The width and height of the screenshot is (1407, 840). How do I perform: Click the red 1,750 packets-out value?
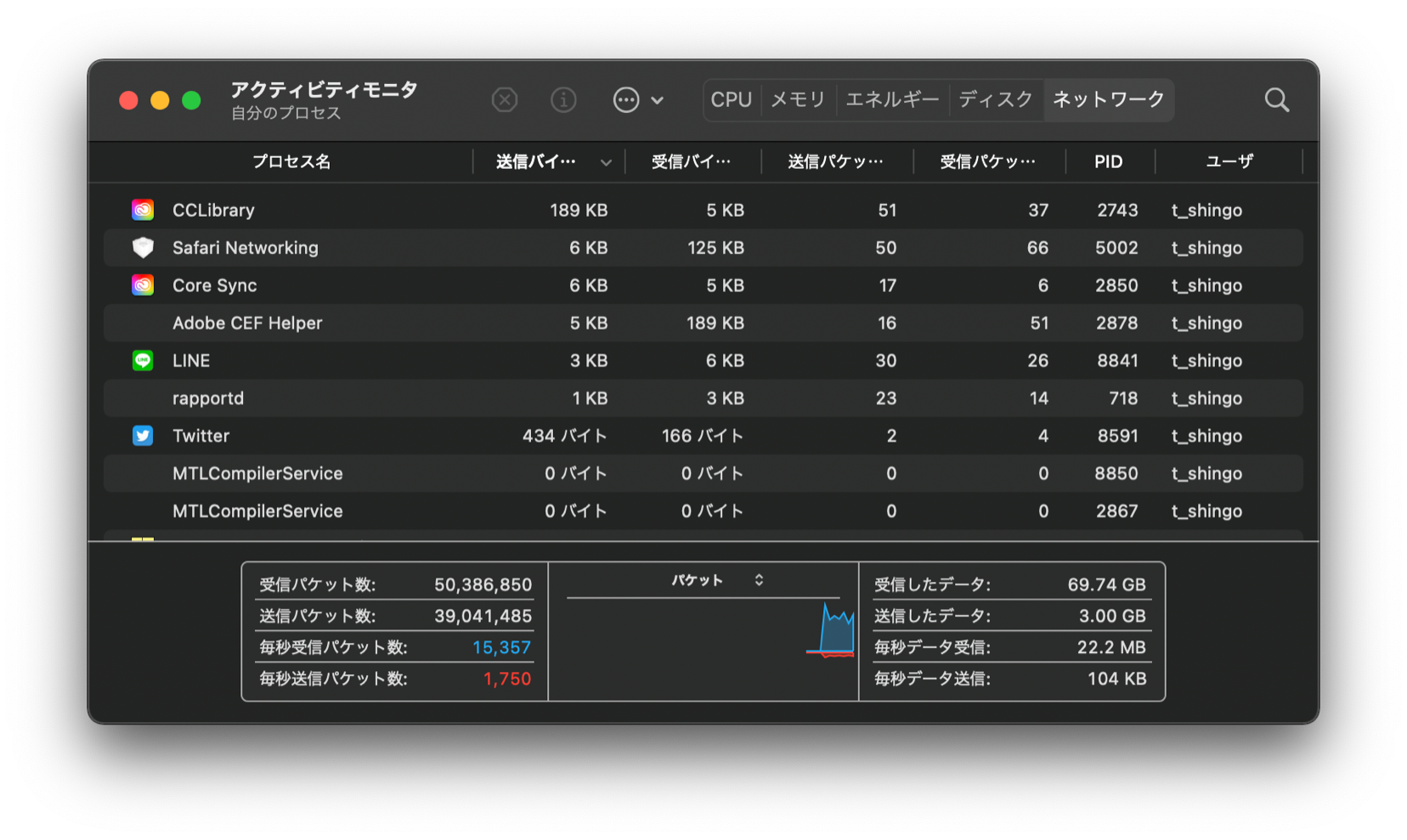[507, 679]
